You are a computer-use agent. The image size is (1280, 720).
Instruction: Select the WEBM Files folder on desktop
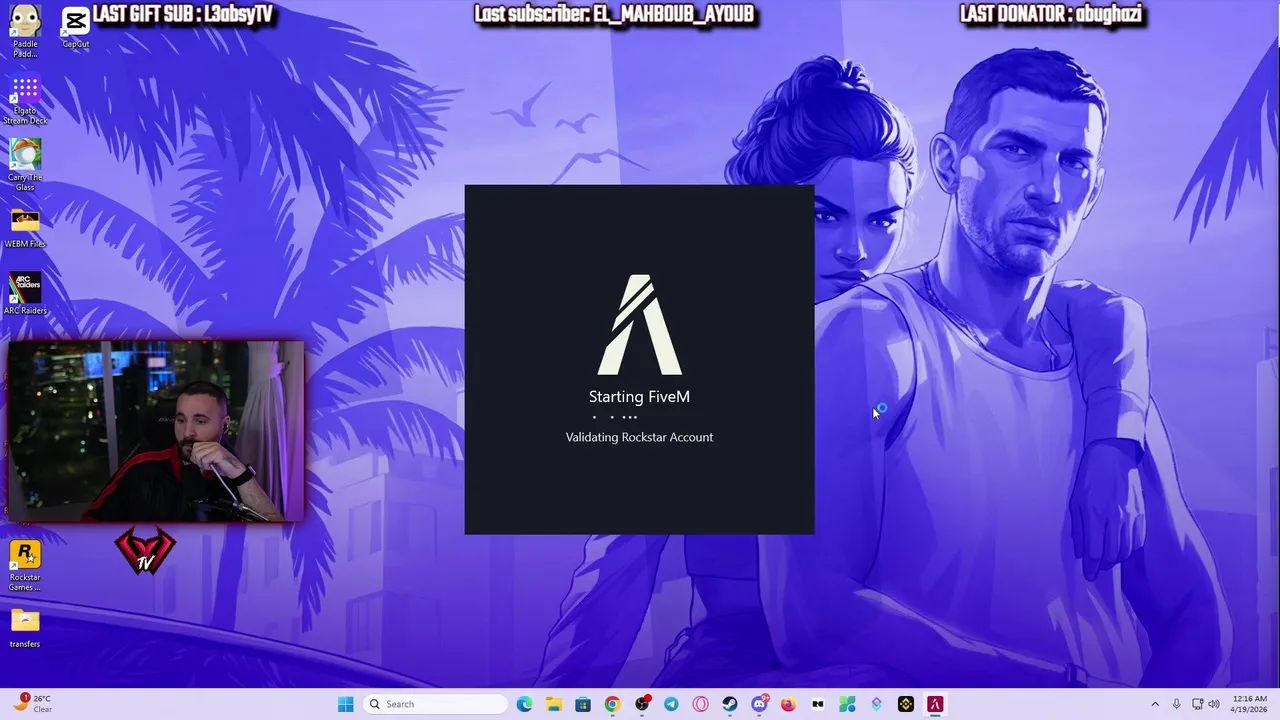[25, 229]
